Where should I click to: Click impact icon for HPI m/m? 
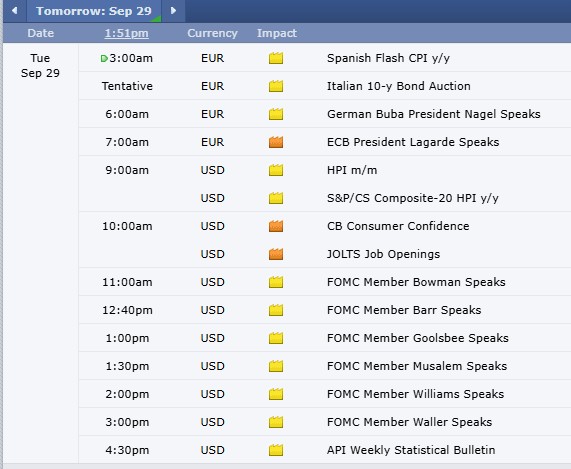click(x=276, y=170)
